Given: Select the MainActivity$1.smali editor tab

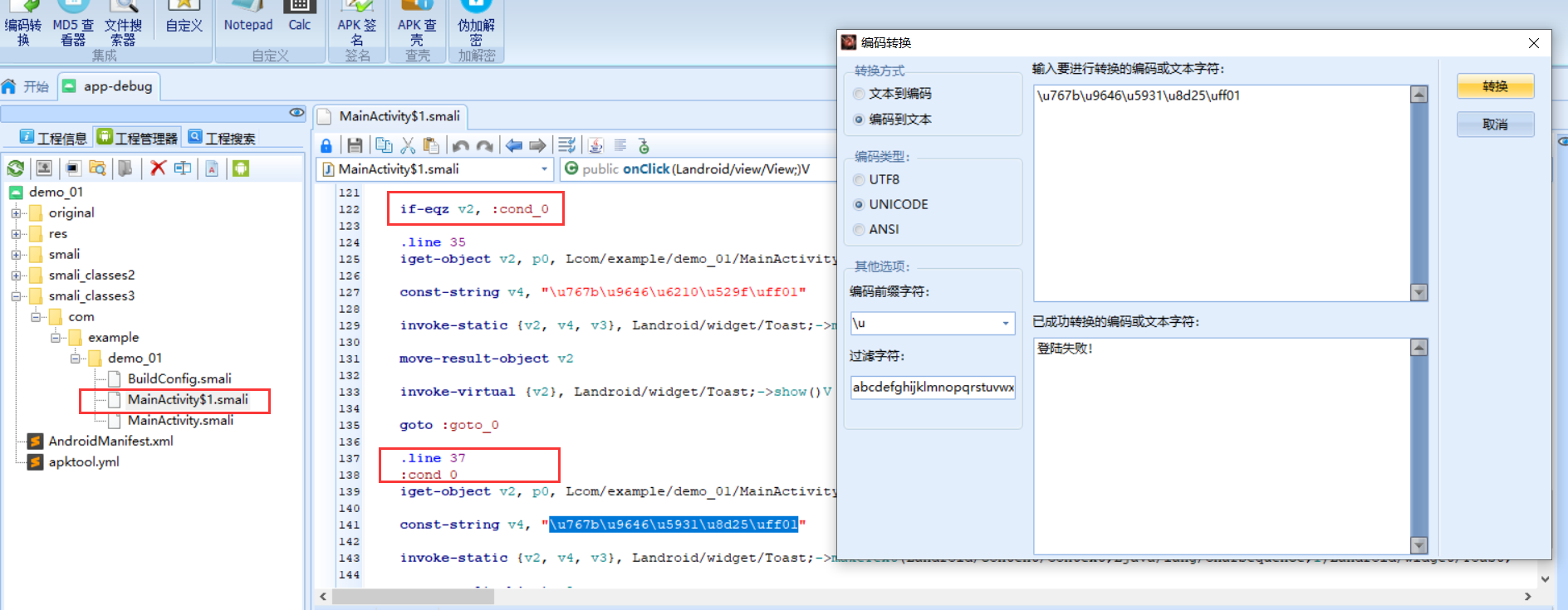Looking at the screenshot, I should pos(390,116).
